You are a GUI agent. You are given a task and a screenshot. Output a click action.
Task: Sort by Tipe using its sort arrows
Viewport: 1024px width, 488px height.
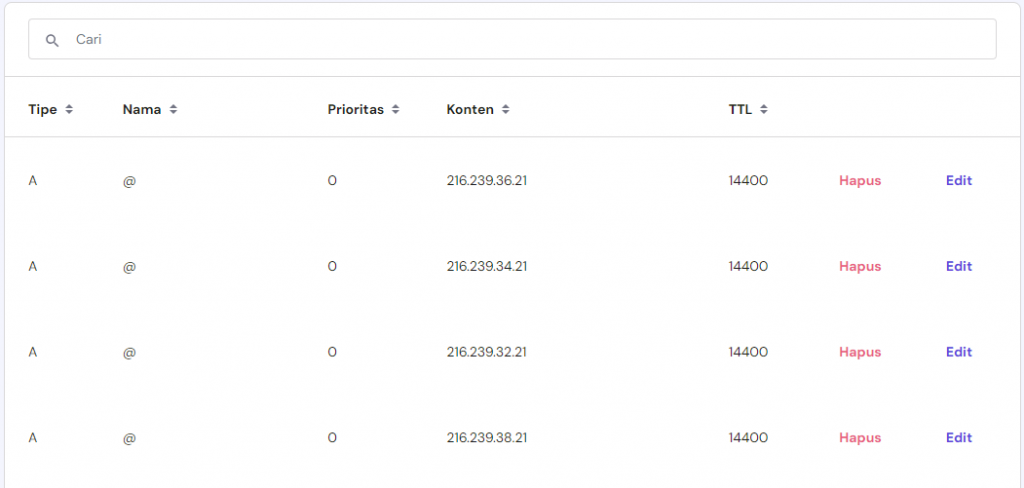tap(69, 110)
